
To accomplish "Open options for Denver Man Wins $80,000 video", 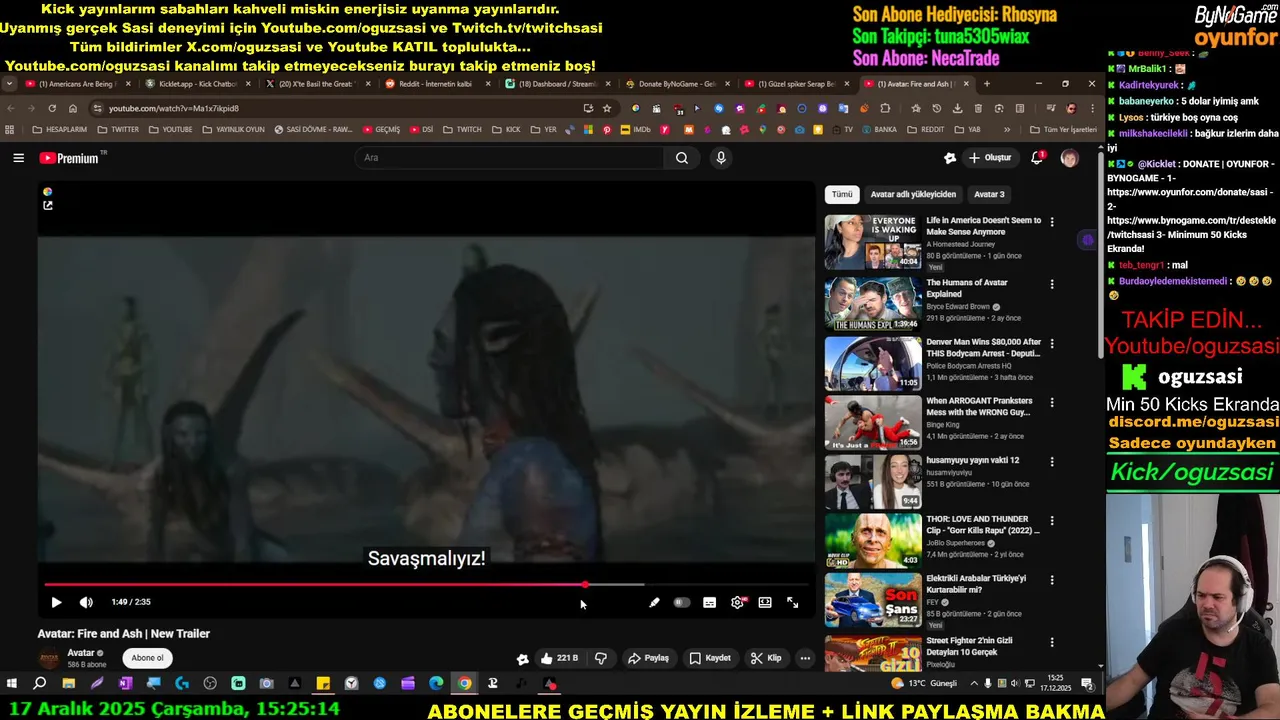I will [1051, 343].
